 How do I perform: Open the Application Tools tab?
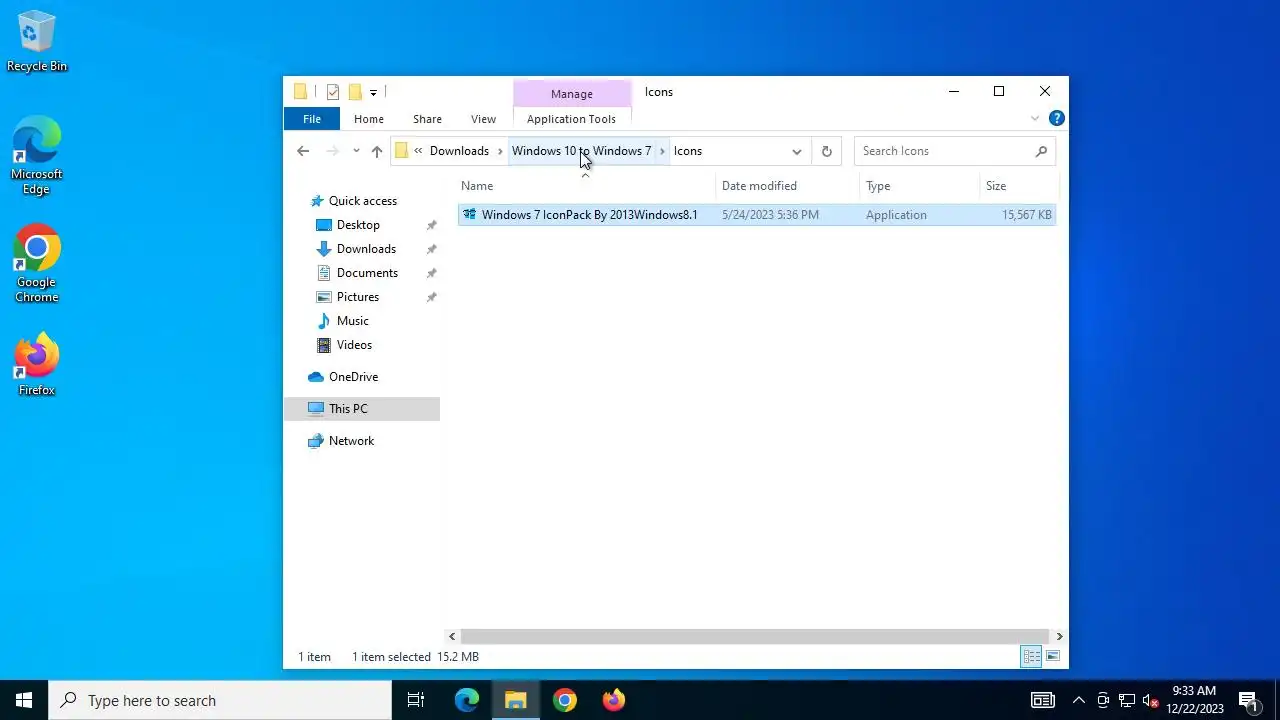coord(571,119)
